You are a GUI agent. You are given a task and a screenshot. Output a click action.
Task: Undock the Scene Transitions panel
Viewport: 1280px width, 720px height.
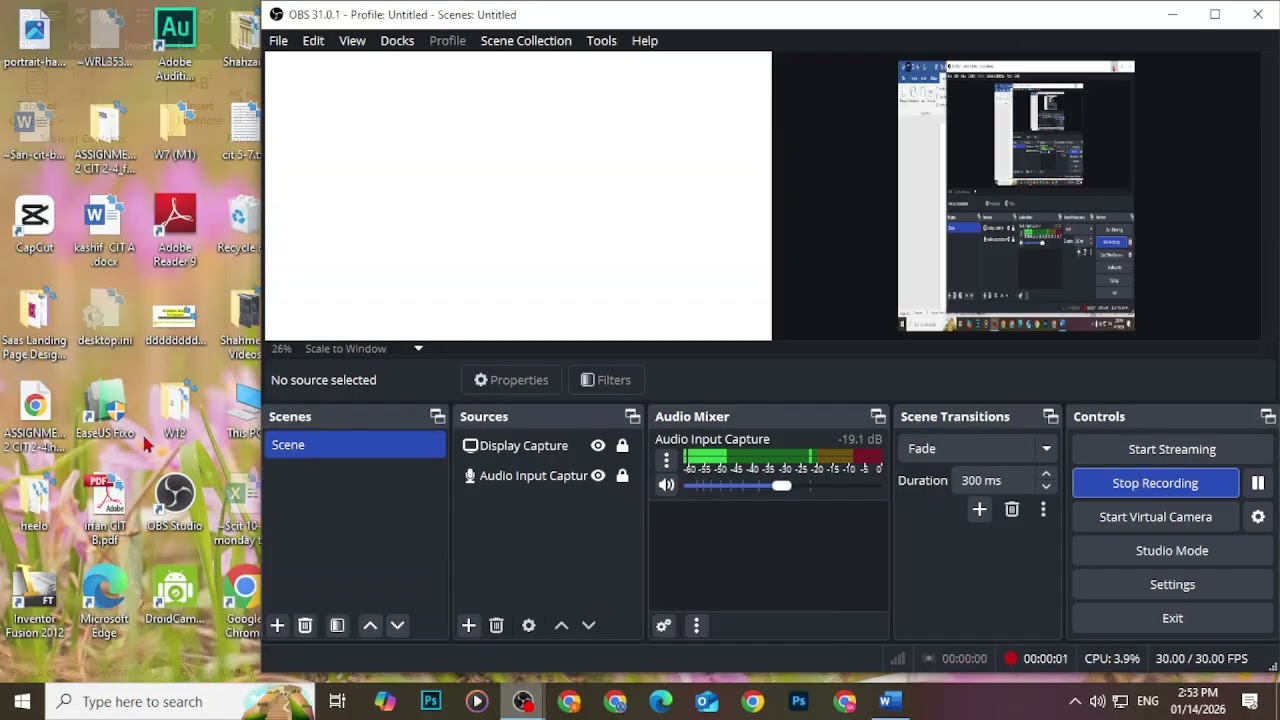1050,416
